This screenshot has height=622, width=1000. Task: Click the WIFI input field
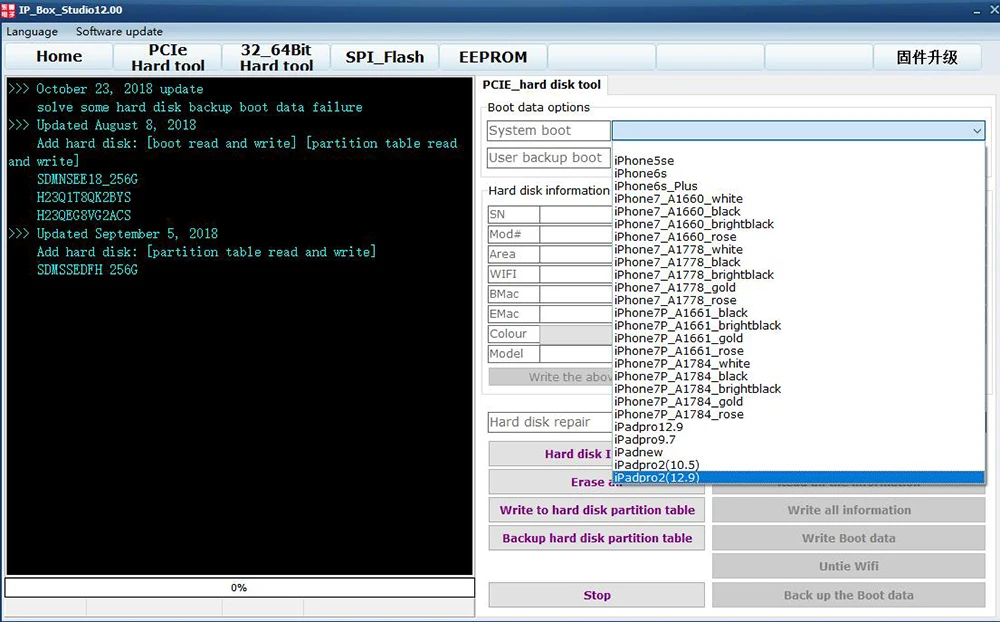(576, 274)
